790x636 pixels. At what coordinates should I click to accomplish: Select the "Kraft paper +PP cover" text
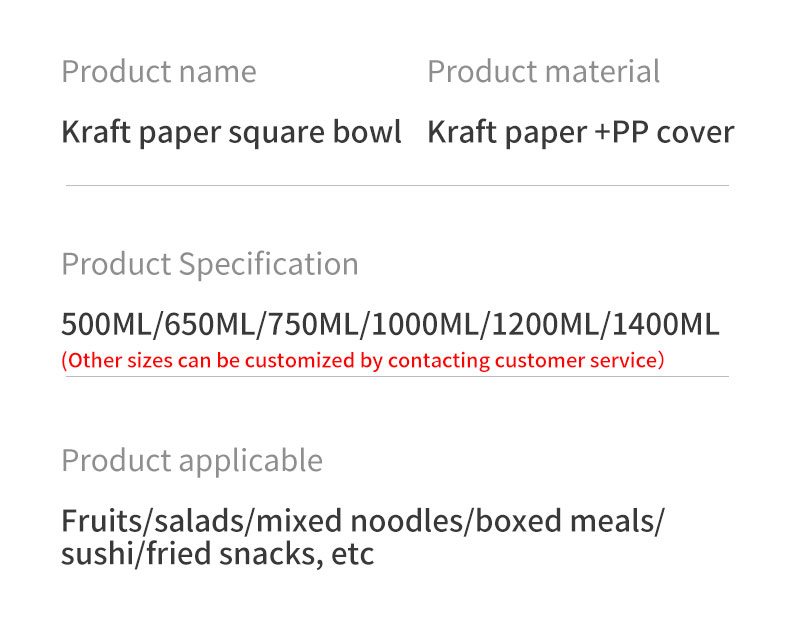pos(580,132)
